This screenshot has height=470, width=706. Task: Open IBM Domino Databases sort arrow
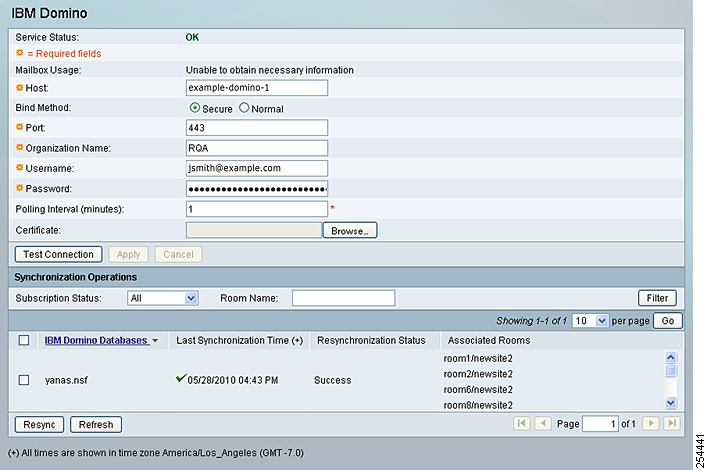[155, 341]
